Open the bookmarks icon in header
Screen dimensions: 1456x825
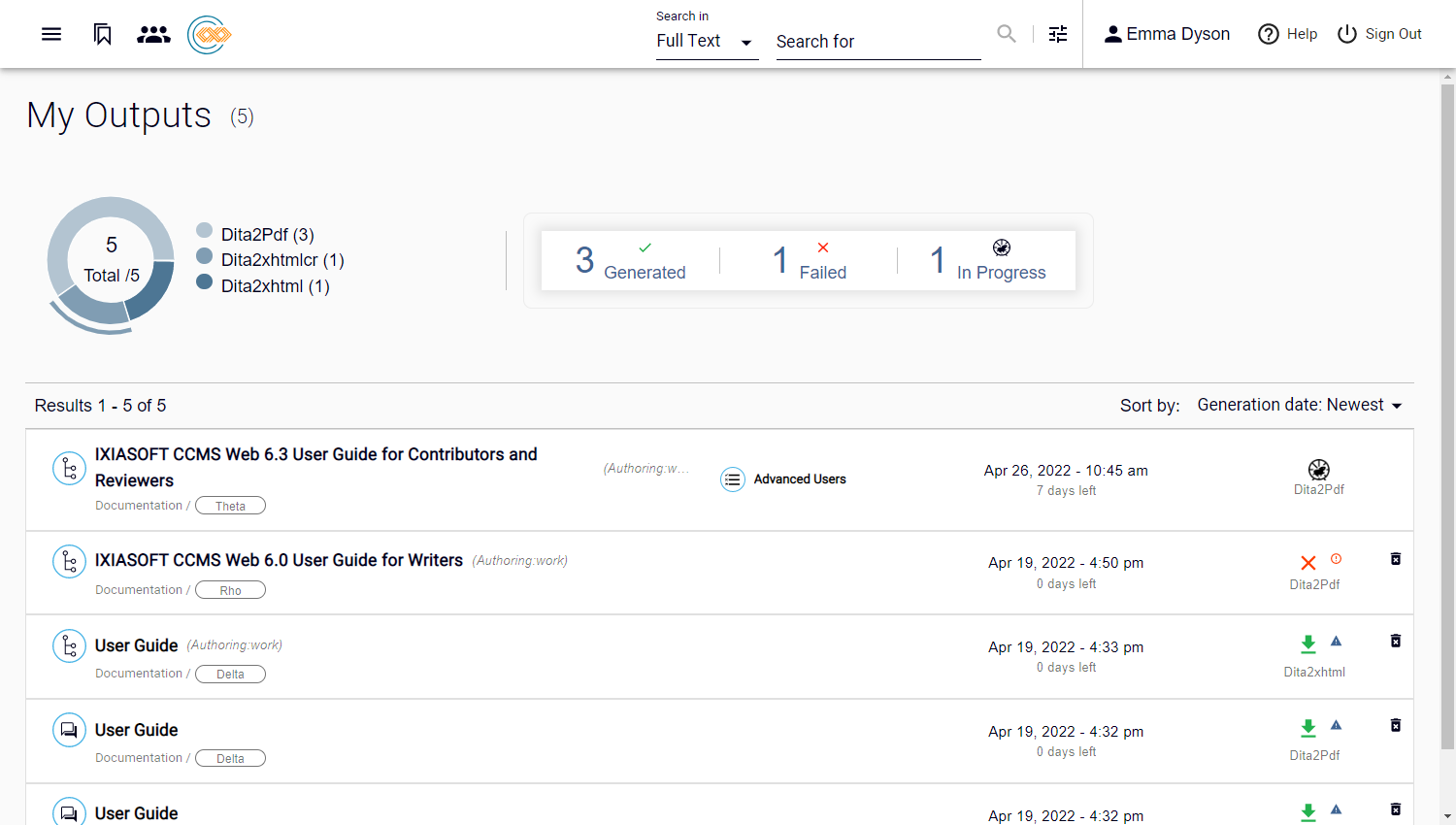[103, 34]
